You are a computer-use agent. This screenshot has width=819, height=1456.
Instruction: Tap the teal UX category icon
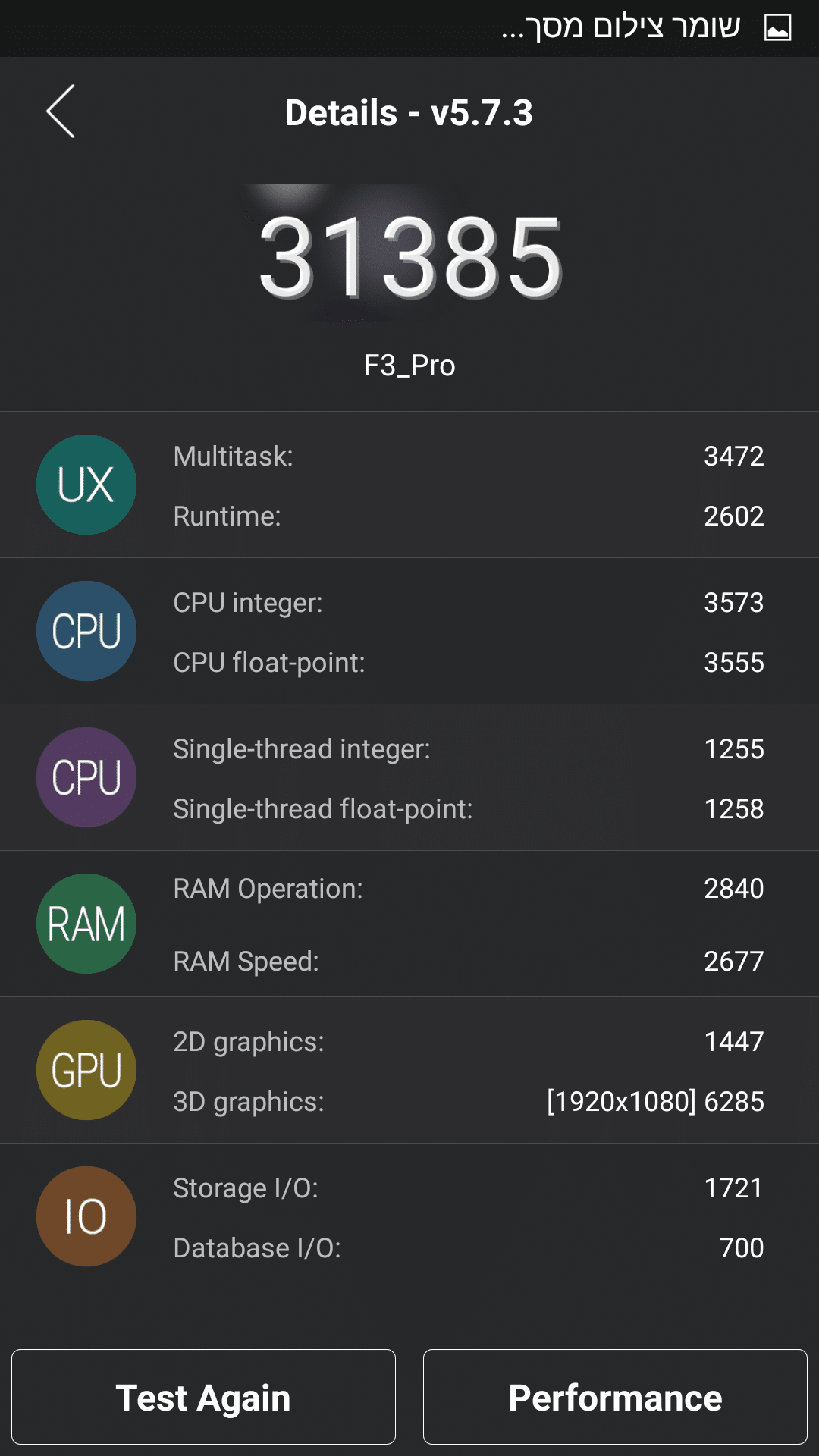coord(86,485)
